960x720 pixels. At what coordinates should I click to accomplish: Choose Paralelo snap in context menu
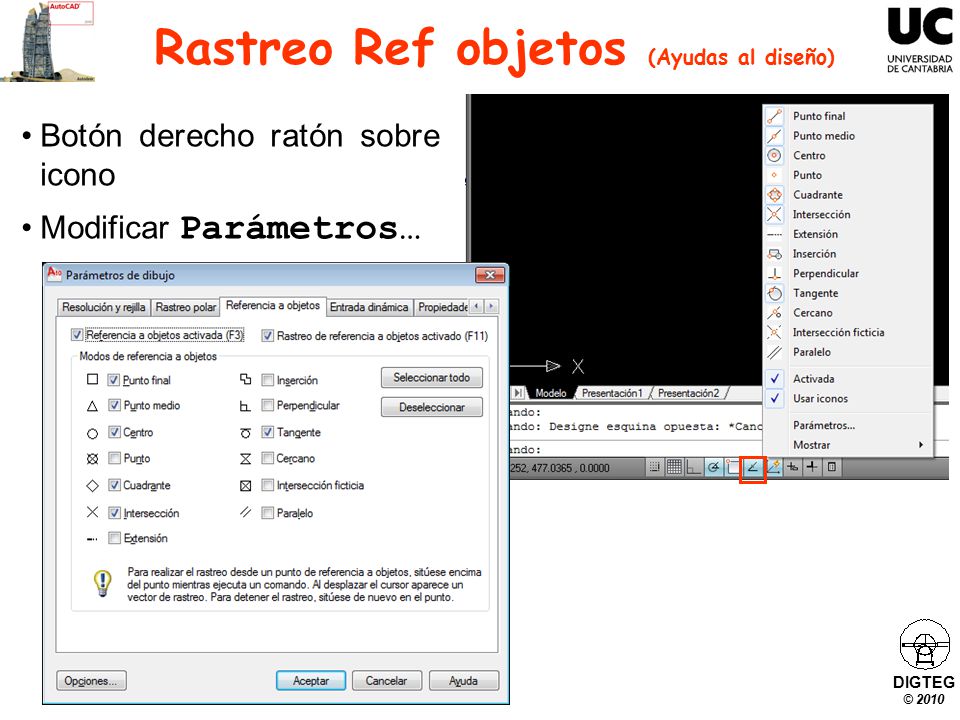(x=848, y=352)
